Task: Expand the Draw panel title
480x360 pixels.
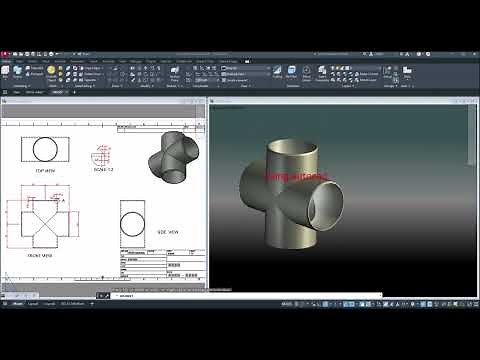Action: tap(116, 86)
